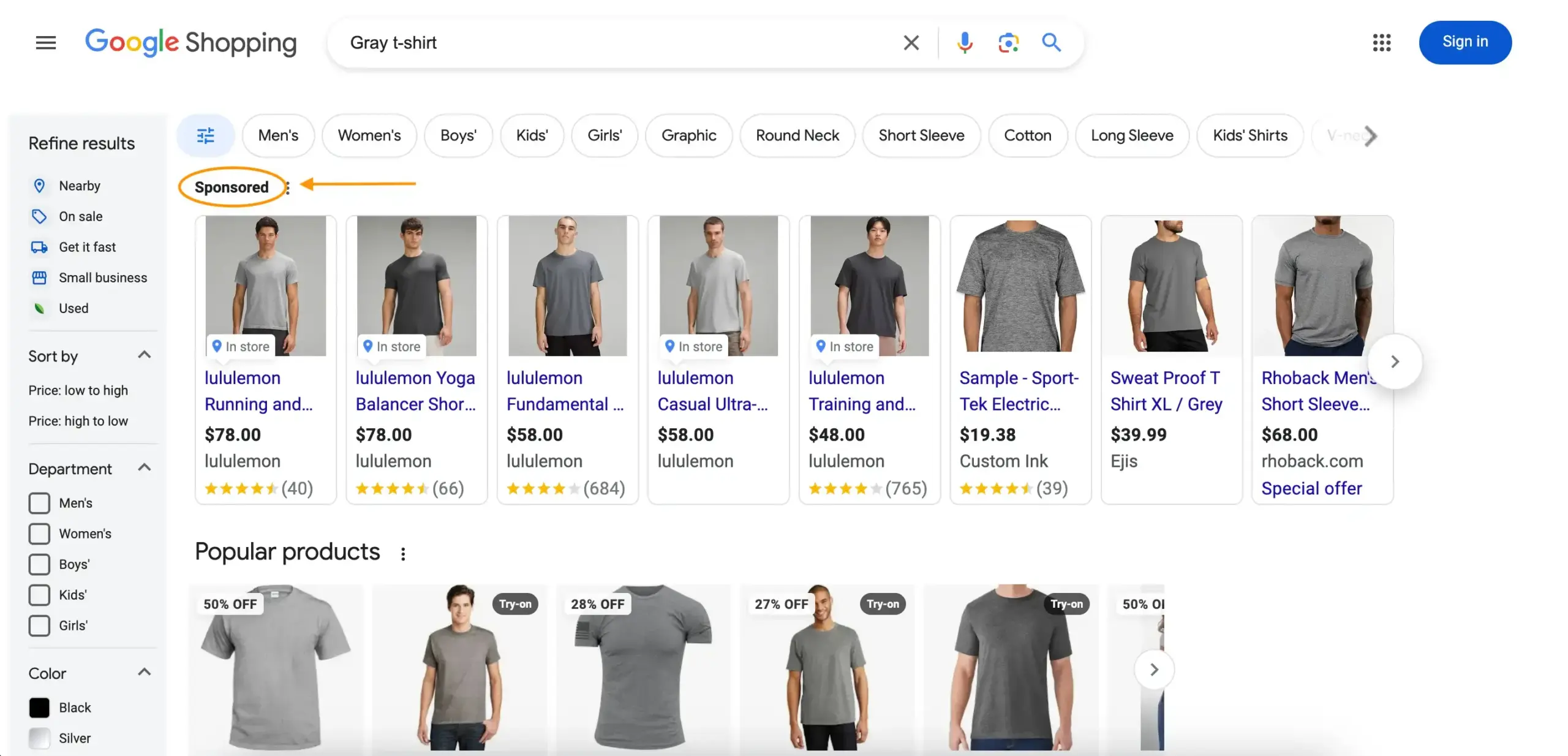Click In store badge on lululemon Casual Ultra shirt
Viewport: 1568px width, 756px height.
click(x=694, y=346)
